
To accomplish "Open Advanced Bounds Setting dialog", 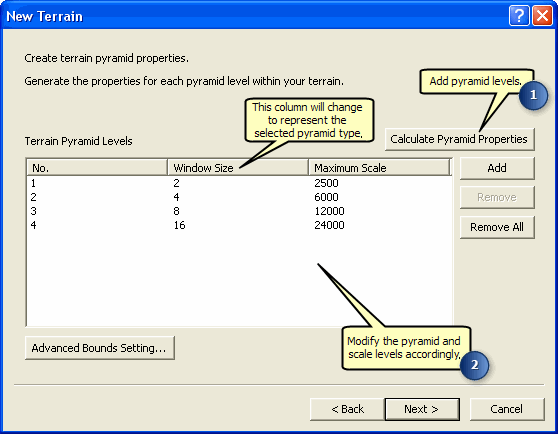I will coord(100,348).
